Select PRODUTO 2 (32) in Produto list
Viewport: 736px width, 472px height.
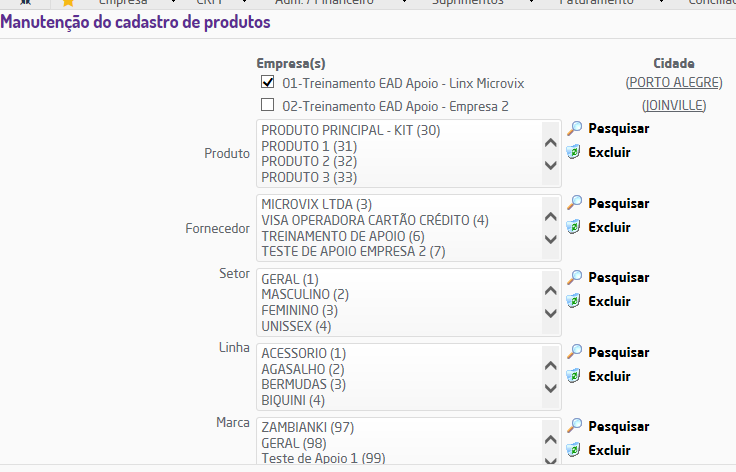click(x=309, y=162)
